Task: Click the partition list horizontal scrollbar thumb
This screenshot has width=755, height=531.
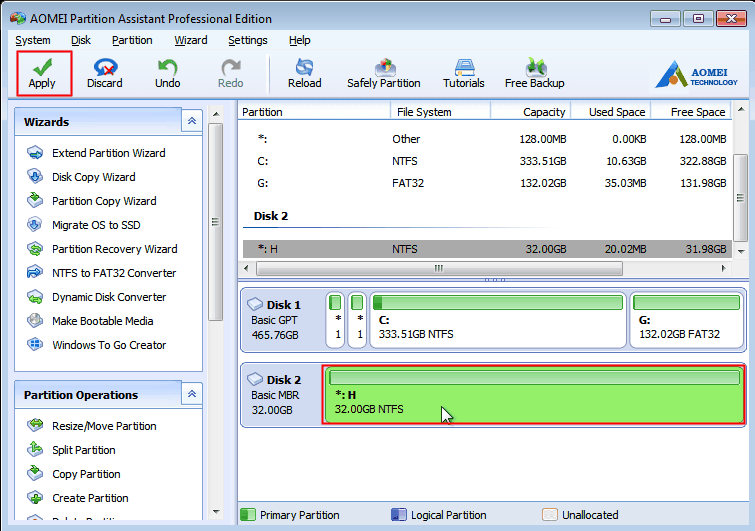Action: (439, 268)
